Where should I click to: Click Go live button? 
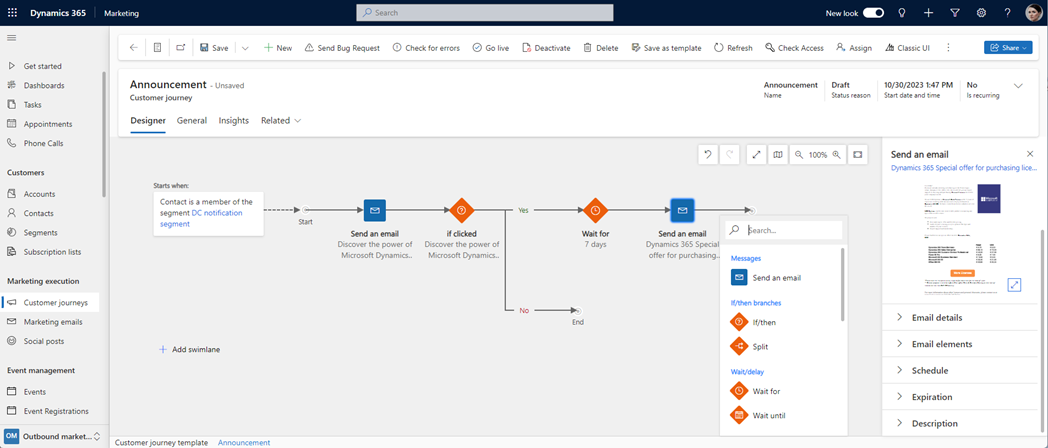point(491,48)
